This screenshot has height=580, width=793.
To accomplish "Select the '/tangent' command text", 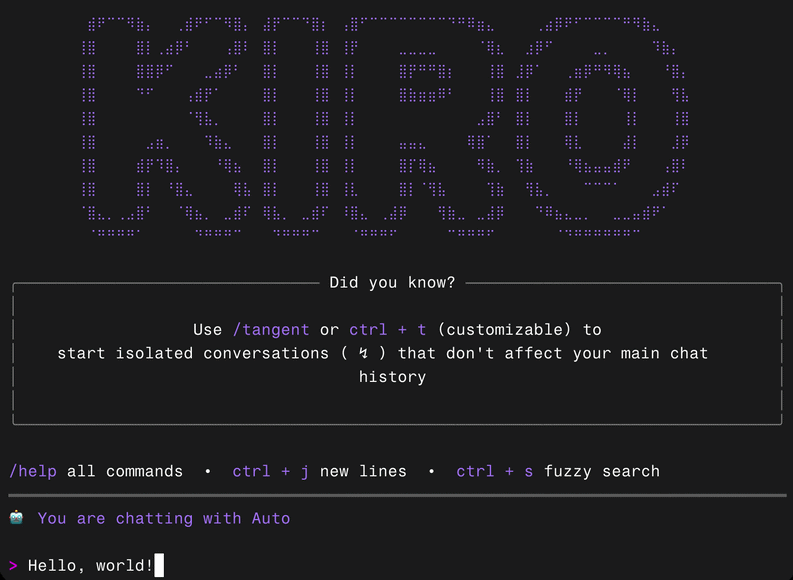I will pyautogui.click(x=271, y=330).
